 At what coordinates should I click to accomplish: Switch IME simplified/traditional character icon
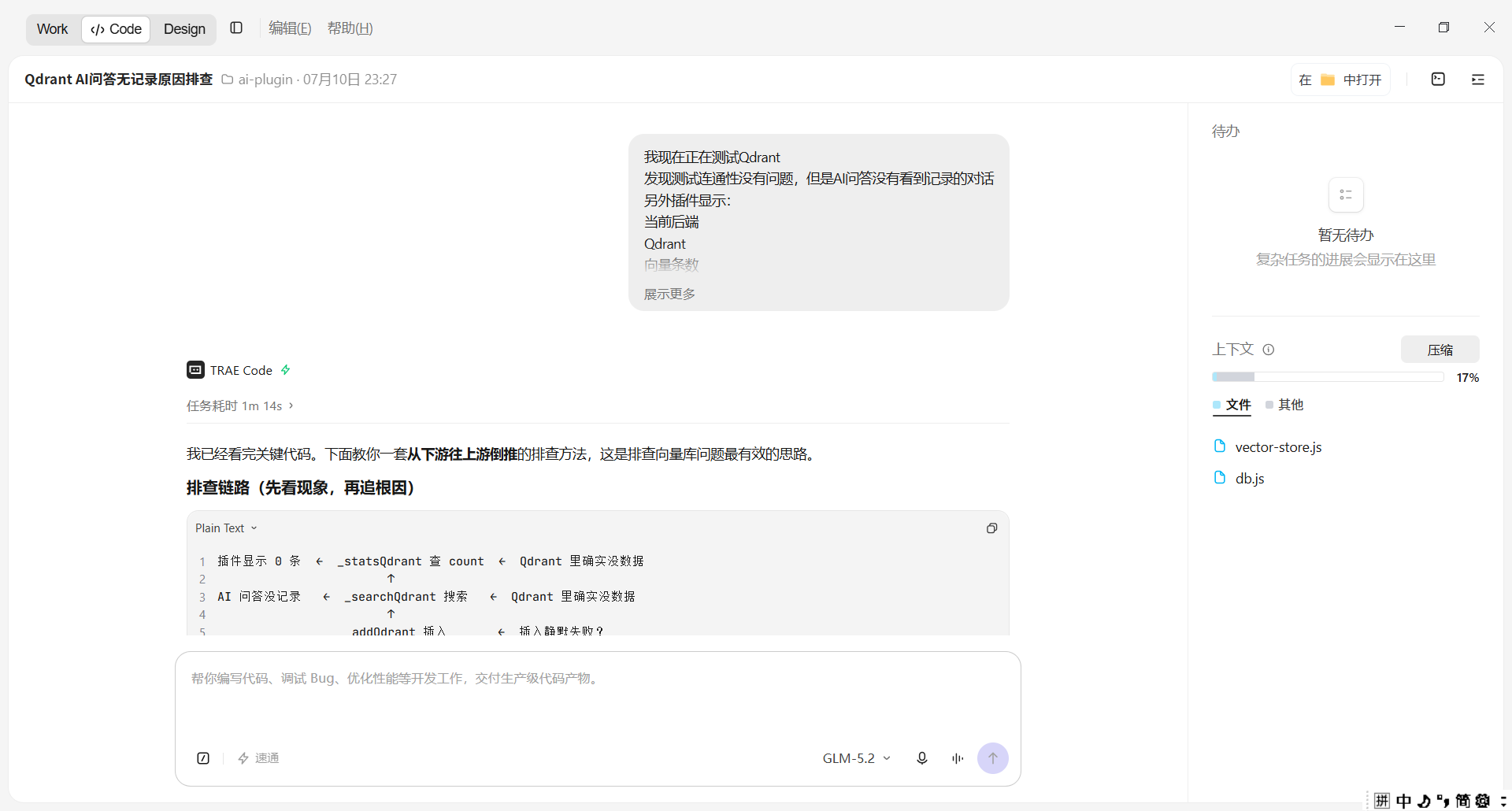[x=1462, y=801]
